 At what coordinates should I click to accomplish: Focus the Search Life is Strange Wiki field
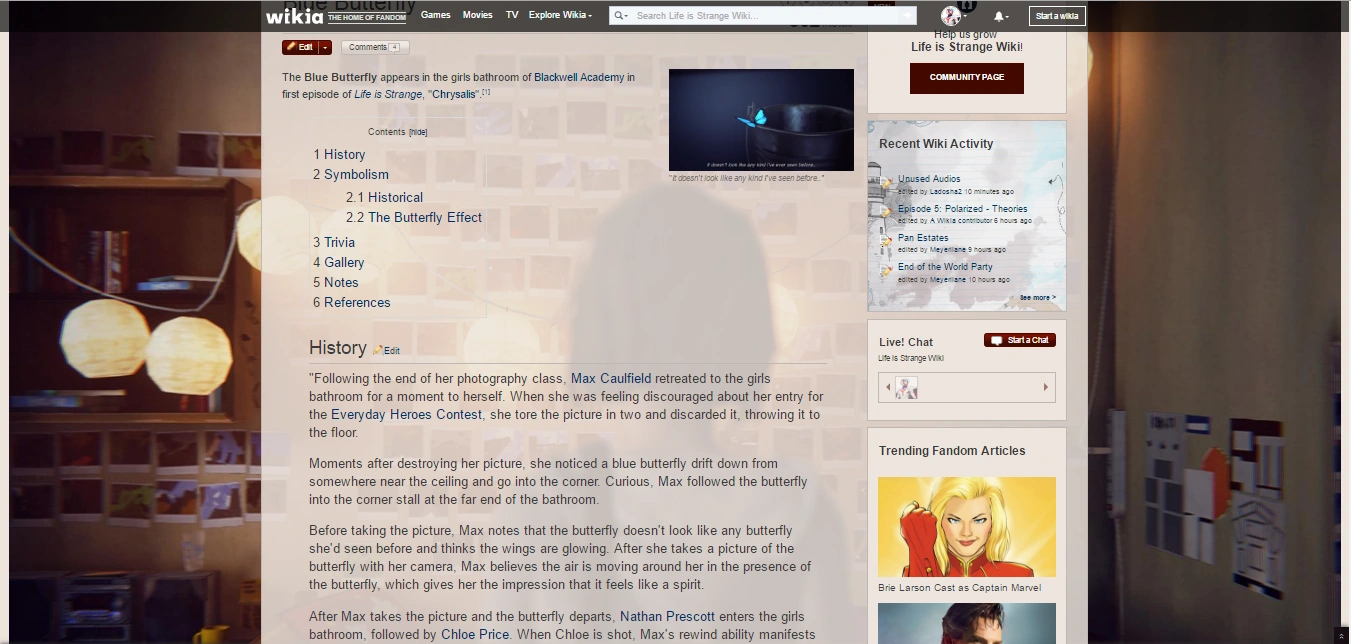click(765, 16)
